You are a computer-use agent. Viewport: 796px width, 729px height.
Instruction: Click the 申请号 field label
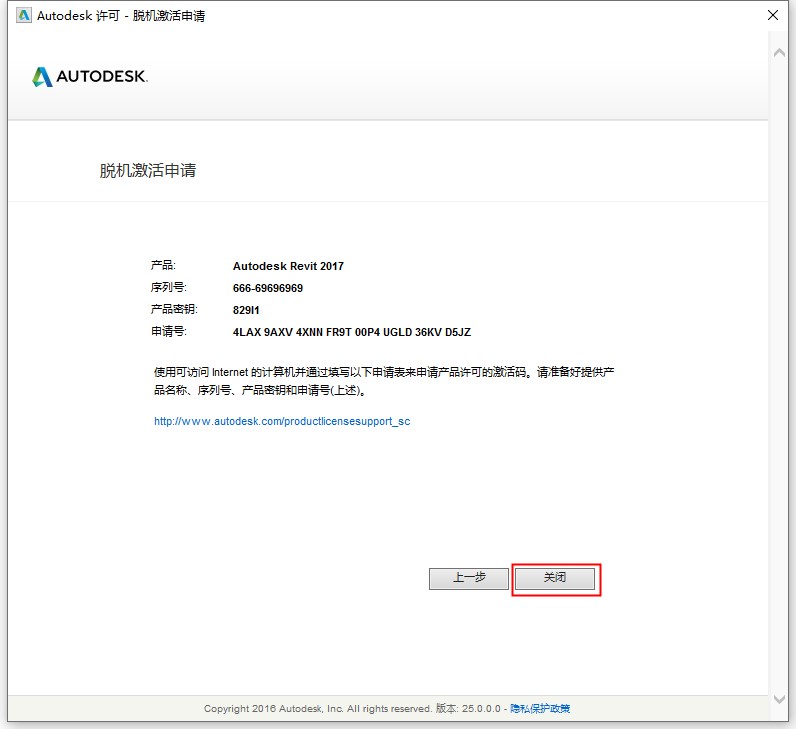(x=168, y=332)
